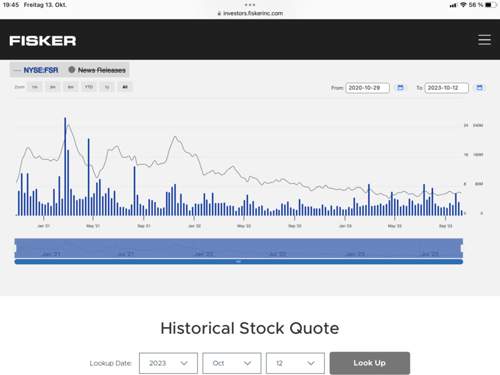Open the hamburger menu icon
500x375 pixels.
[x=484, y=40]
